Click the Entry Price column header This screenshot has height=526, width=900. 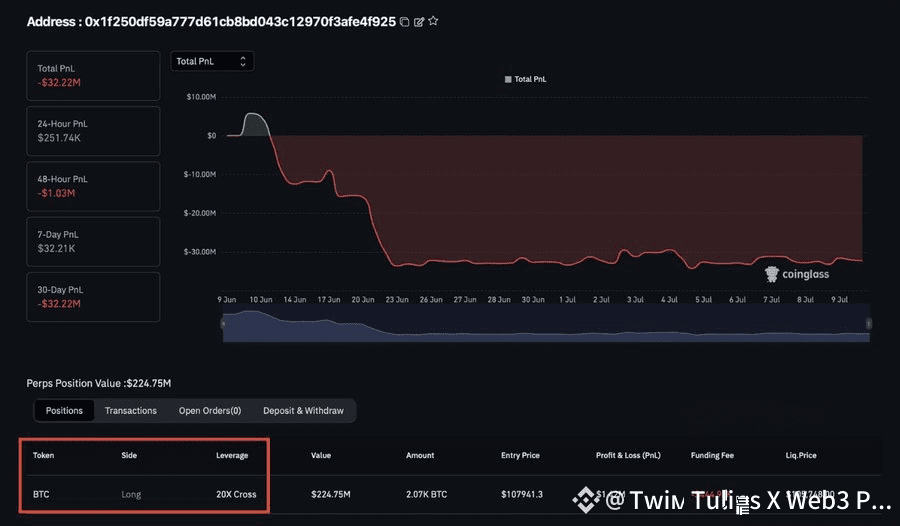520,455
